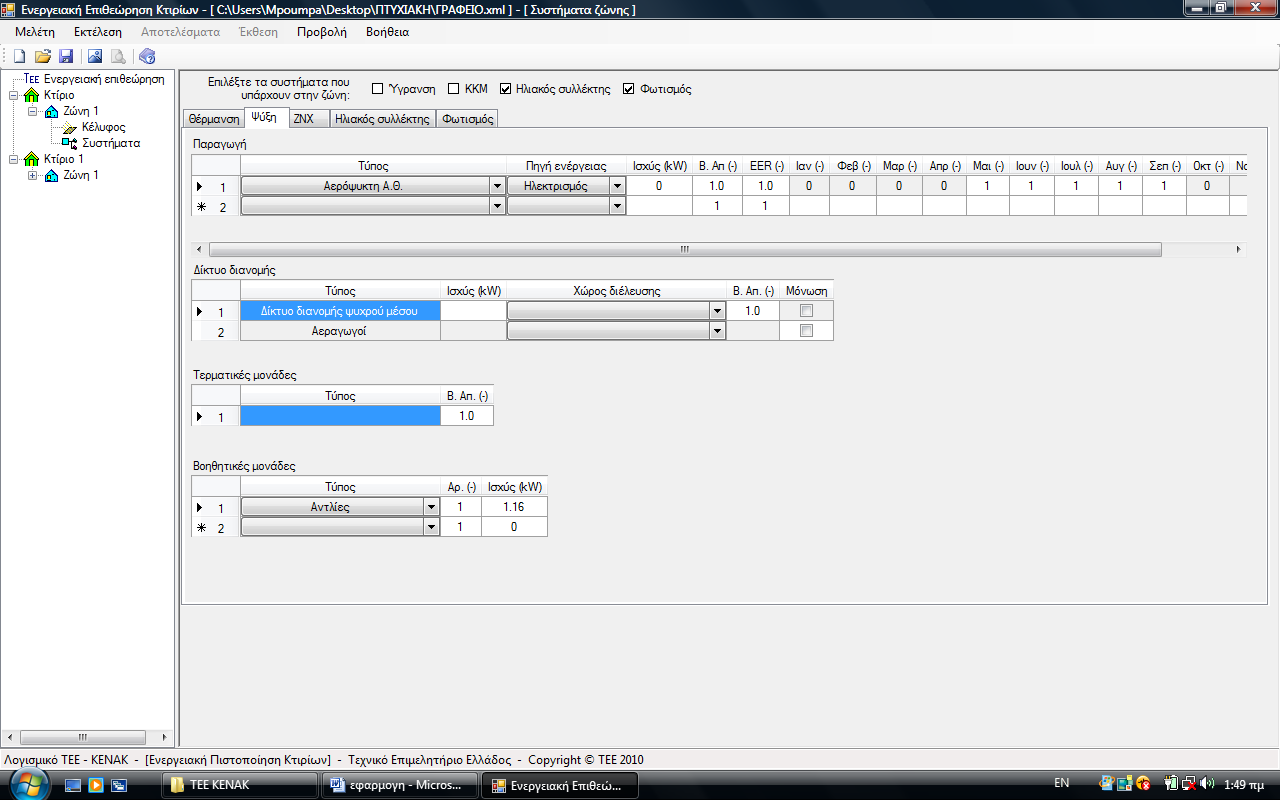This screenshot has height=800, width=1280.
Task: Open empty Πηγή ενέργειας dropdown in row 2
Action: point(617,206)
